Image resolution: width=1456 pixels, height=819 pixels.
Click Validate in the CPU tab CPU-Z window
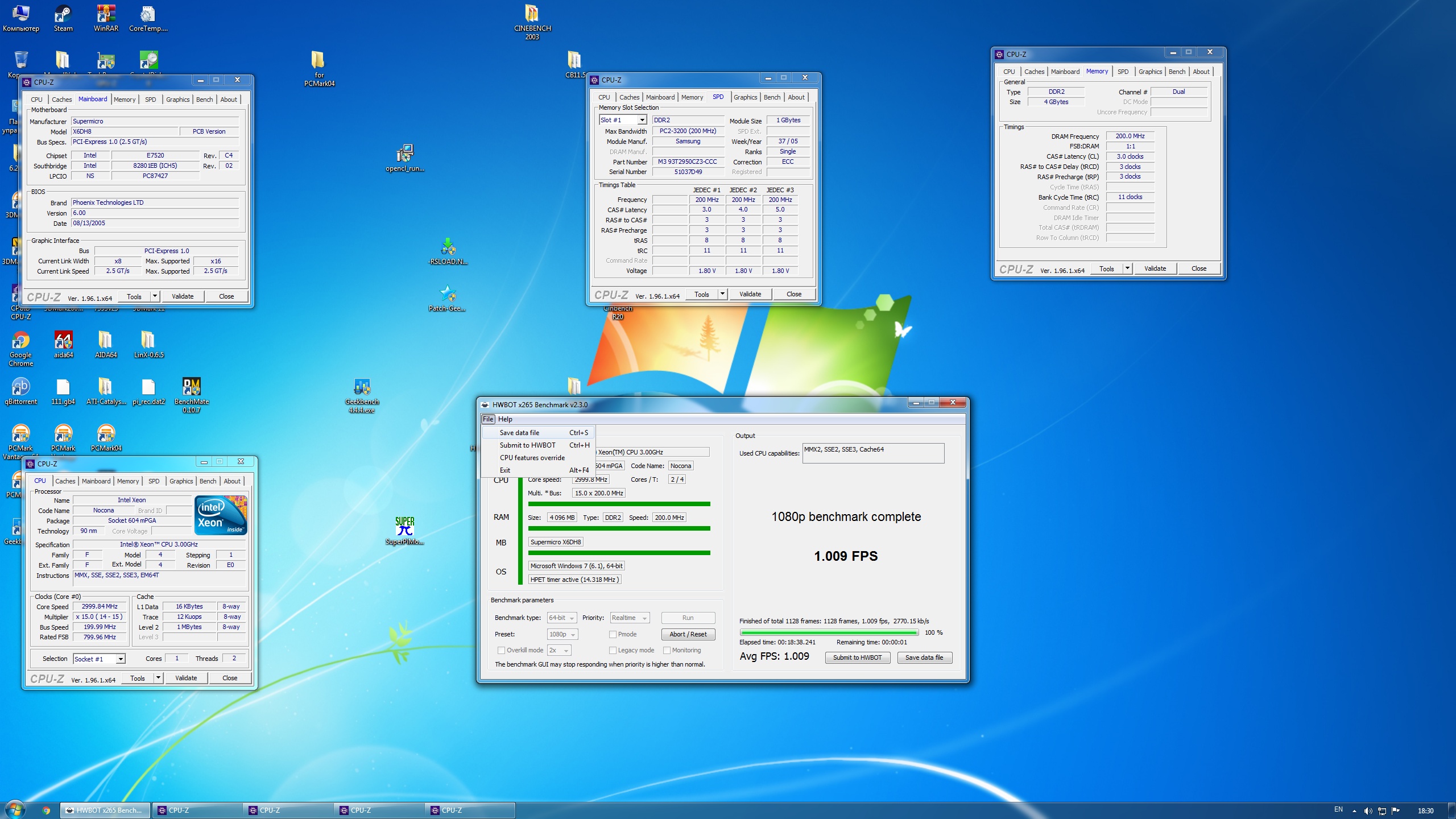(186, 678)
